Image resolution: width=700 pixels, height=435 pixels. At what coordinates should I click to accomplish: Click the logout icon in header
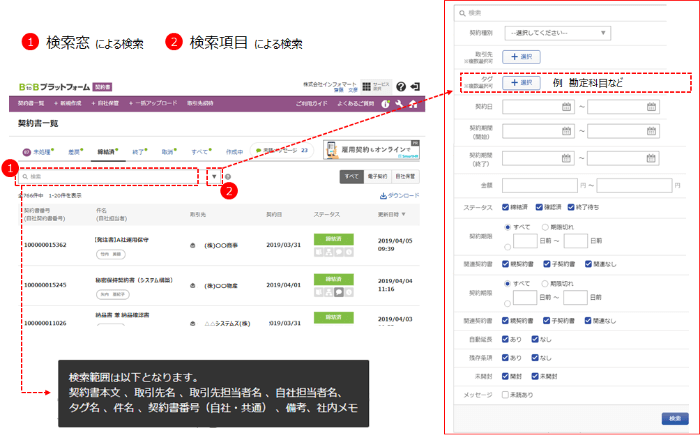415,87
